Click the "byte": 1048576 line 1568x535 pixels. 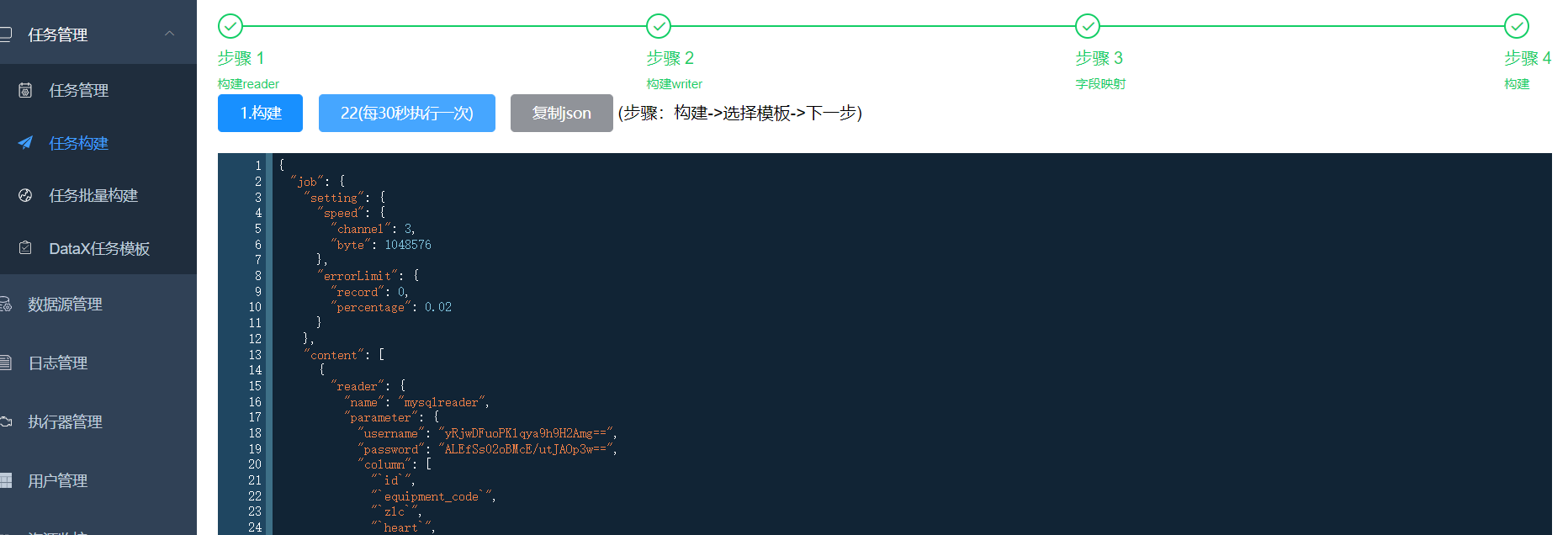pyautogui.click(x=381, y=245)
